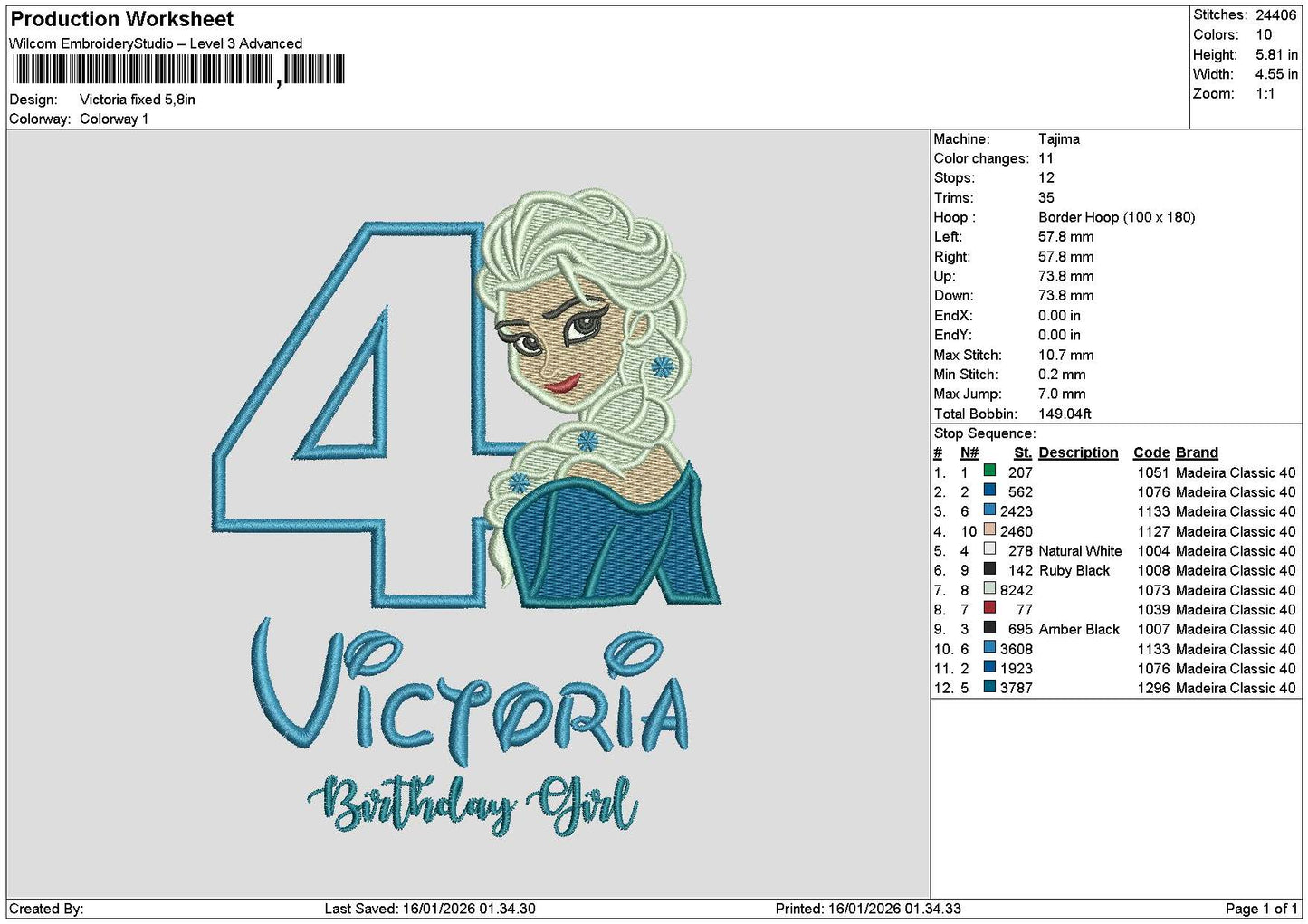Image resolution: width=1308 pixels, height=924 pixels.
Task: Click the Max Jump value '7.0 mm'
Action: 1062,394
